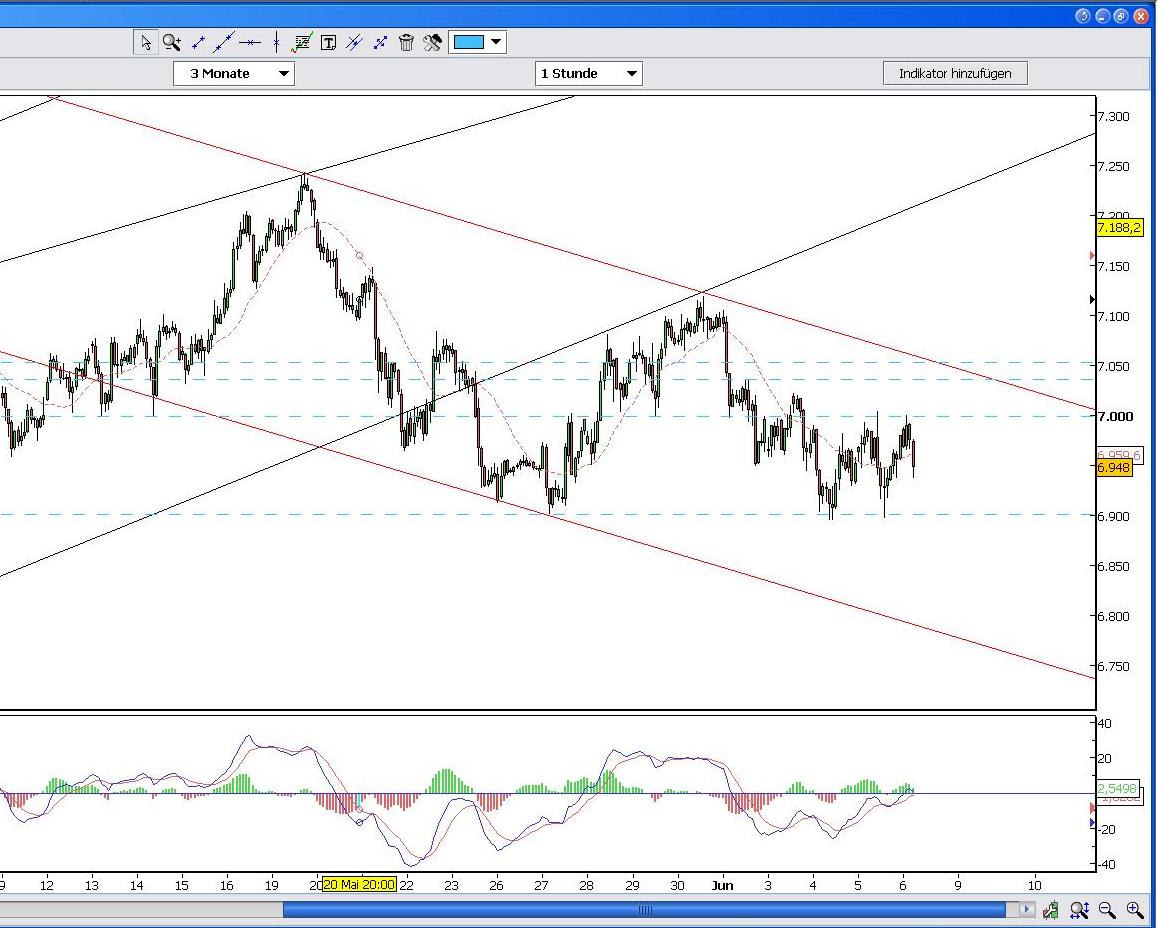The image size is (1158, 928).
Task: Zoom out the chart with minus magnifier
Action: pos(1107,910)
